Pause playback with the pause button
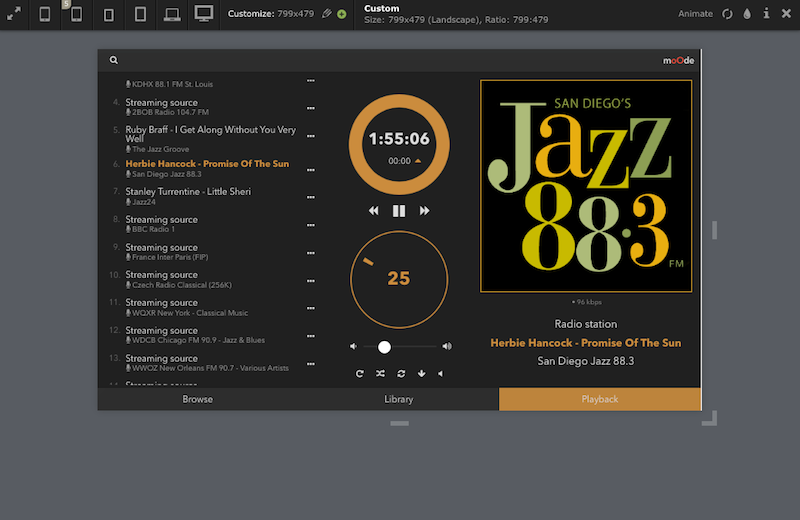 click(x=399, y=211)
